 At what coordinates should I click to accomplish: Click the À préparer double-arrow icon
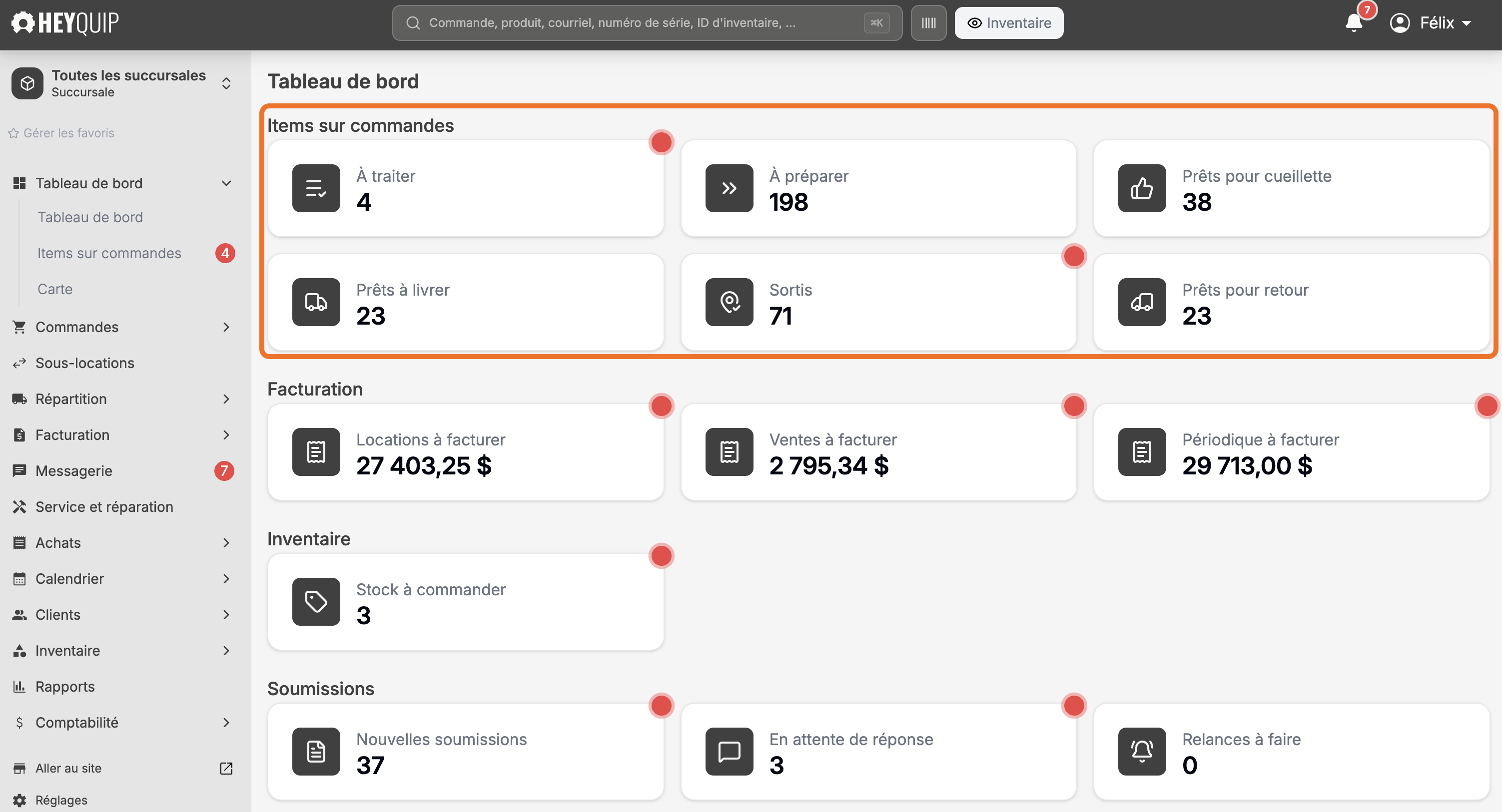point(729,188)
